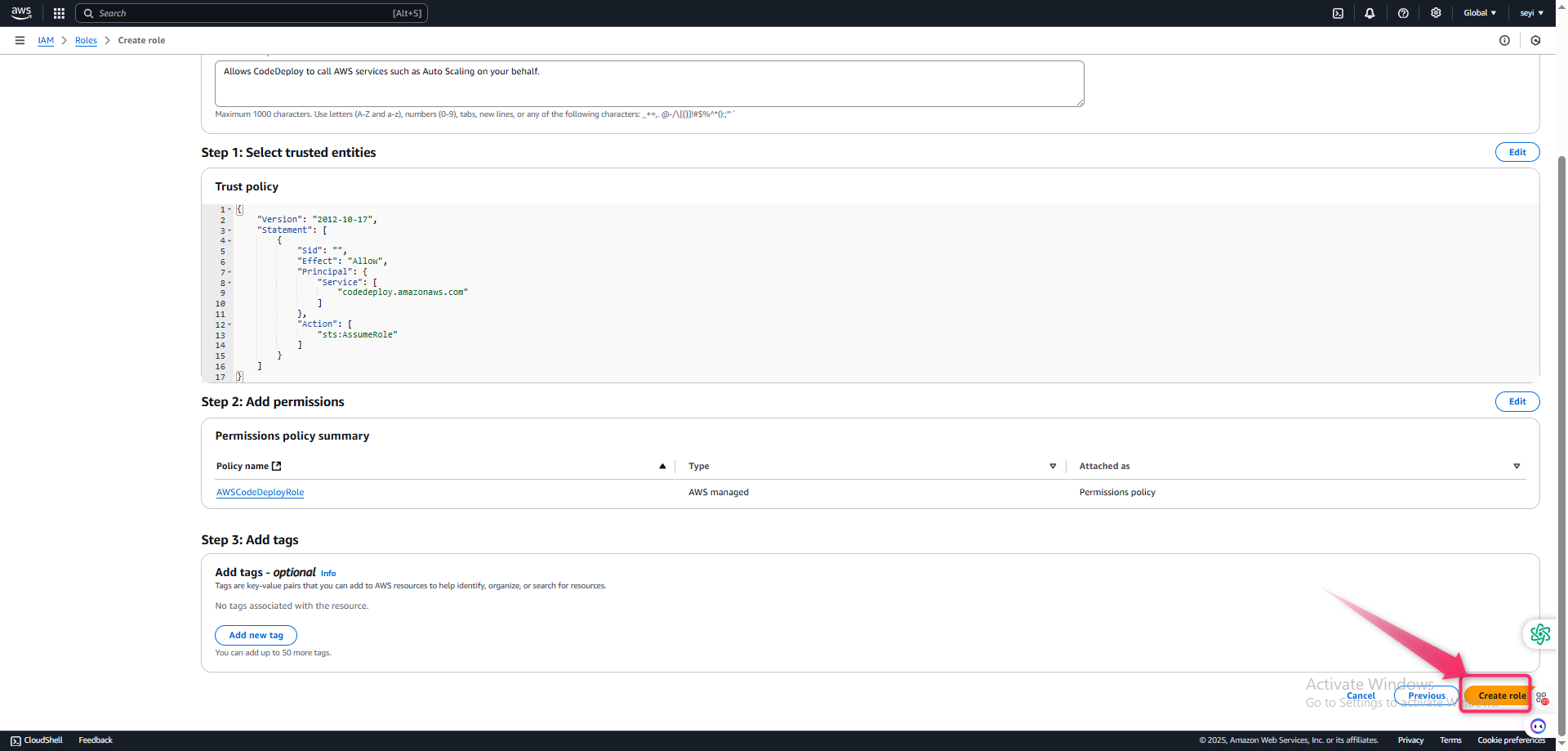Open the Terms footer link
The width and height of the screenshot is (1568, 751).
tap(1450, 740)
